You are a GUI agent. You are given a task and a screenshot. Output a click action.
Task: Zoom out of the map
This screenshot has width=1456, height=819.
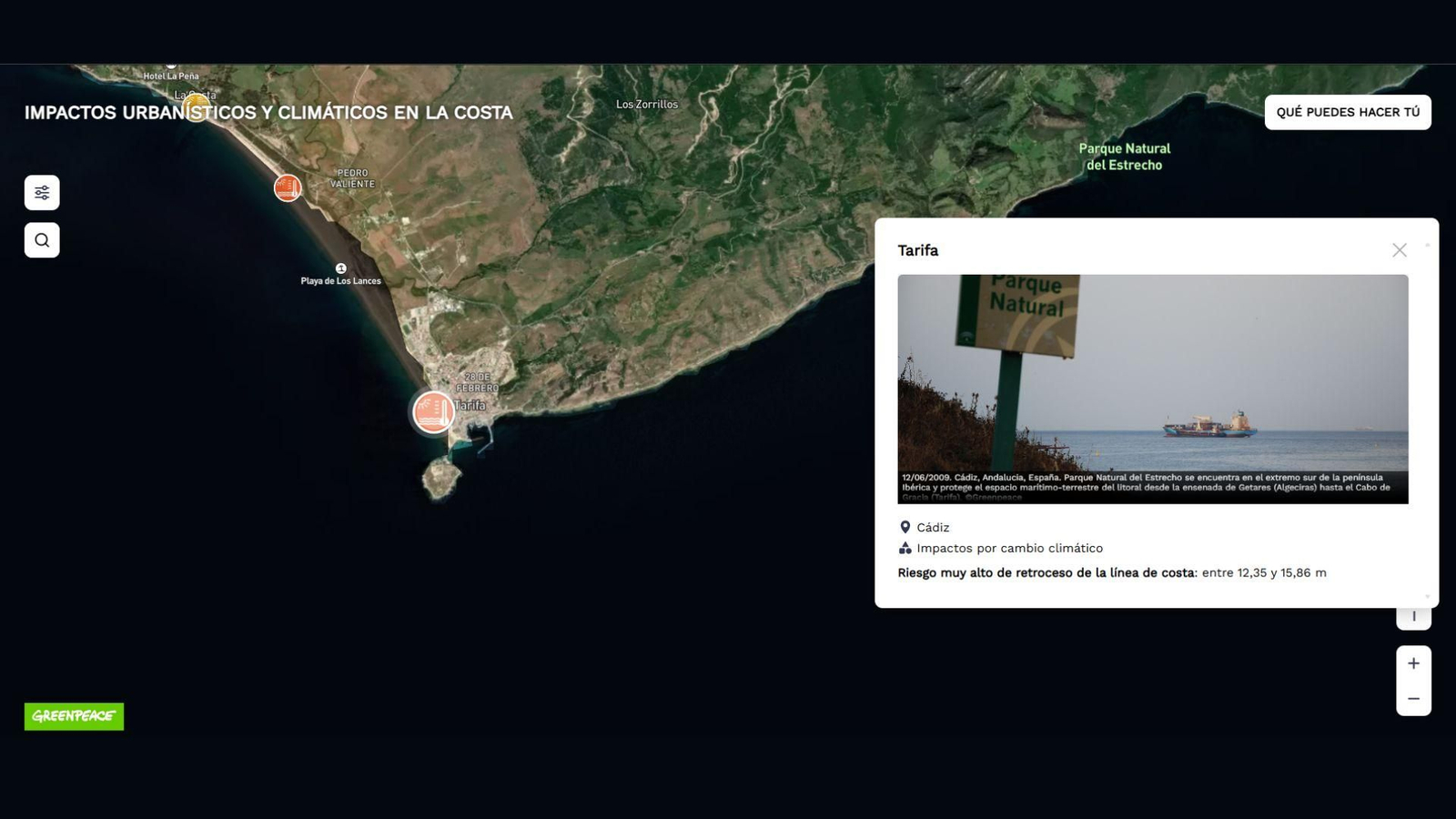click(x=1413, y=699)
